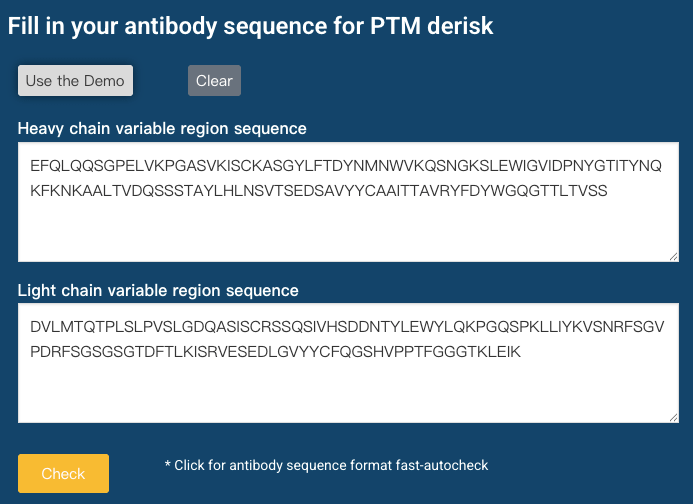Image resolution: width=693 pixels, height=504 pixels.
Task: Focus the light chain sequence text area
Action: (x=348, y=362)
